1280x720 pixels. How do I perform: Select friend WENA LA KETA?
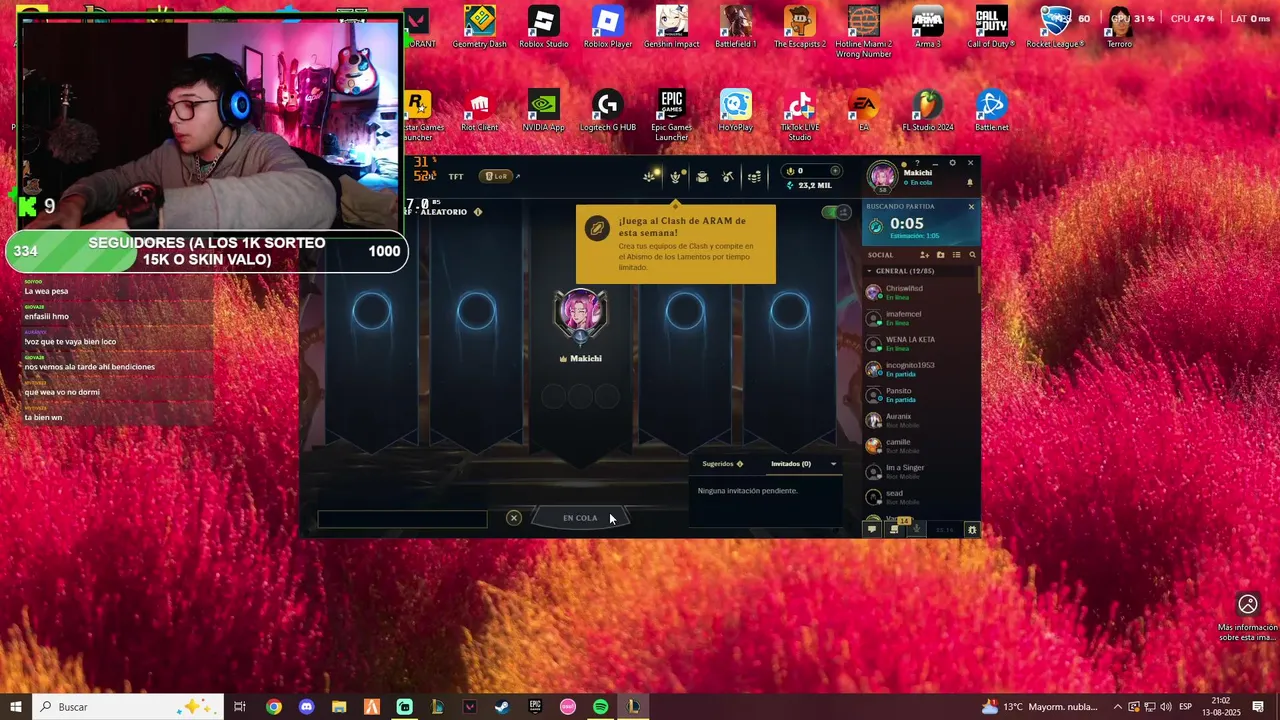tap(921, 343)
